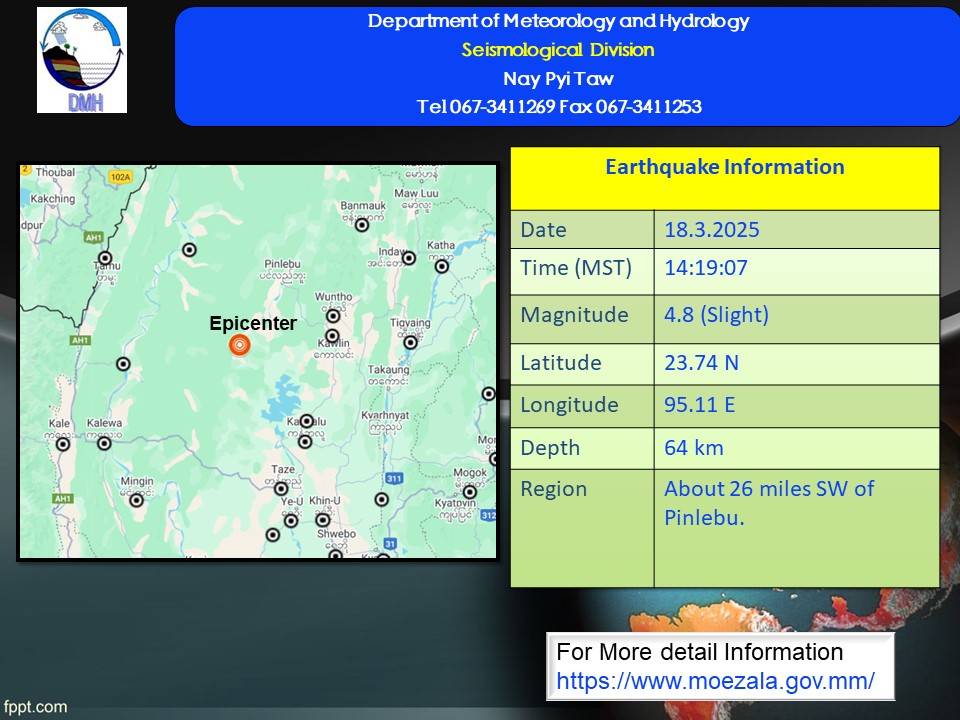Click the Khin-U town marker
Screen dimensions: 960x720
(x=323, y=520)
